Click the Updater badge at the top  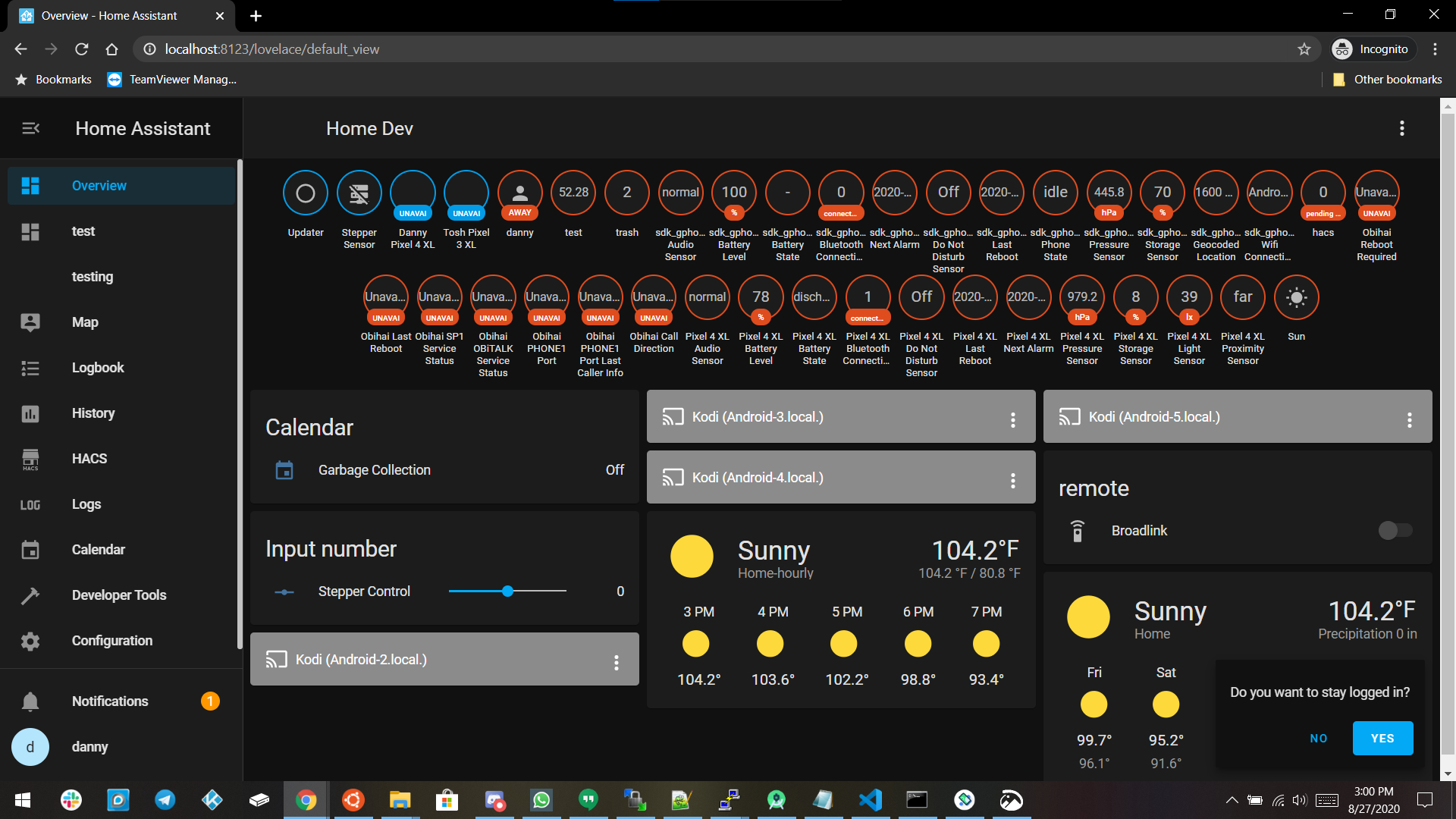(x=305, y=193)
